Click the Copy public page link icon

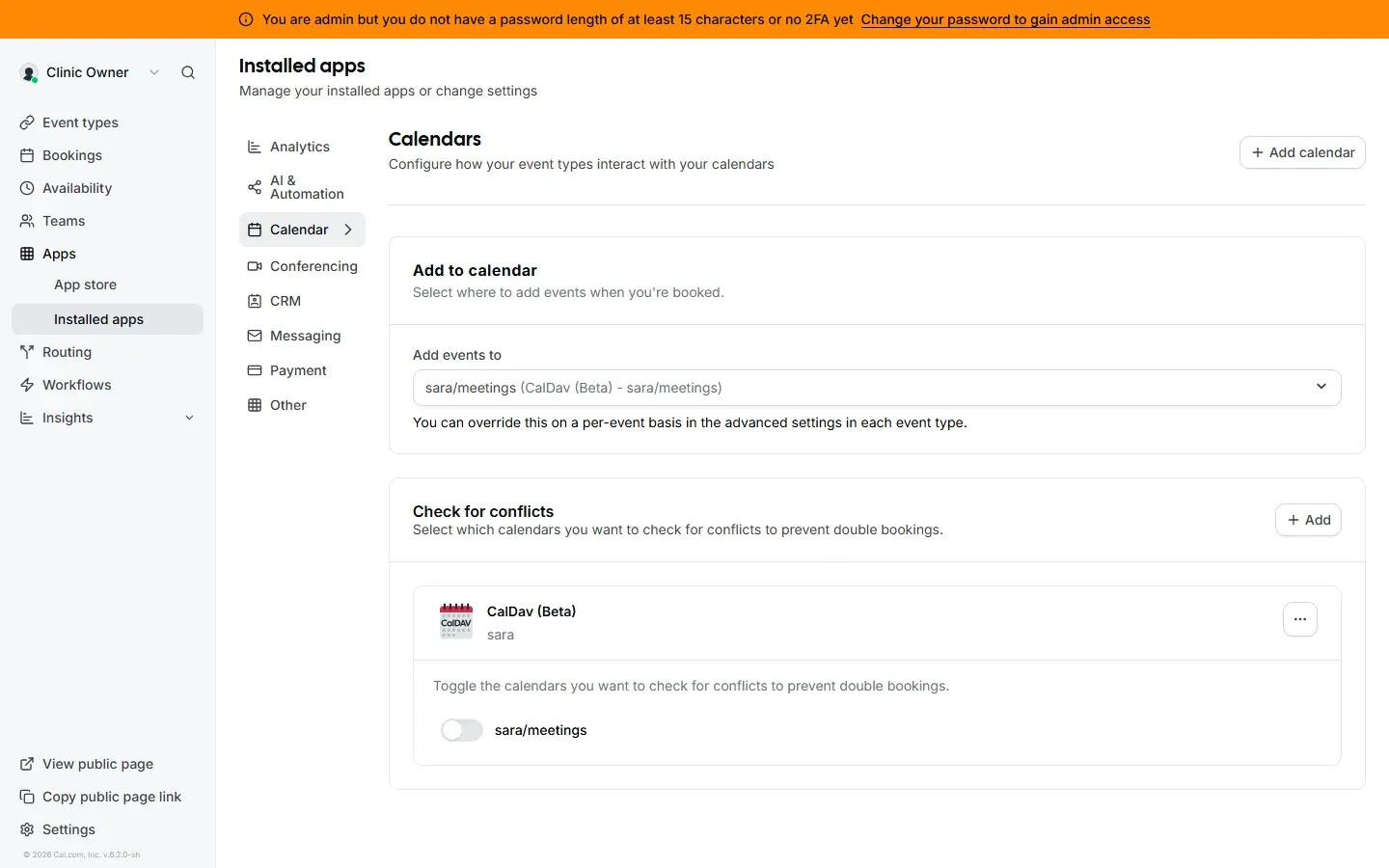27,797
